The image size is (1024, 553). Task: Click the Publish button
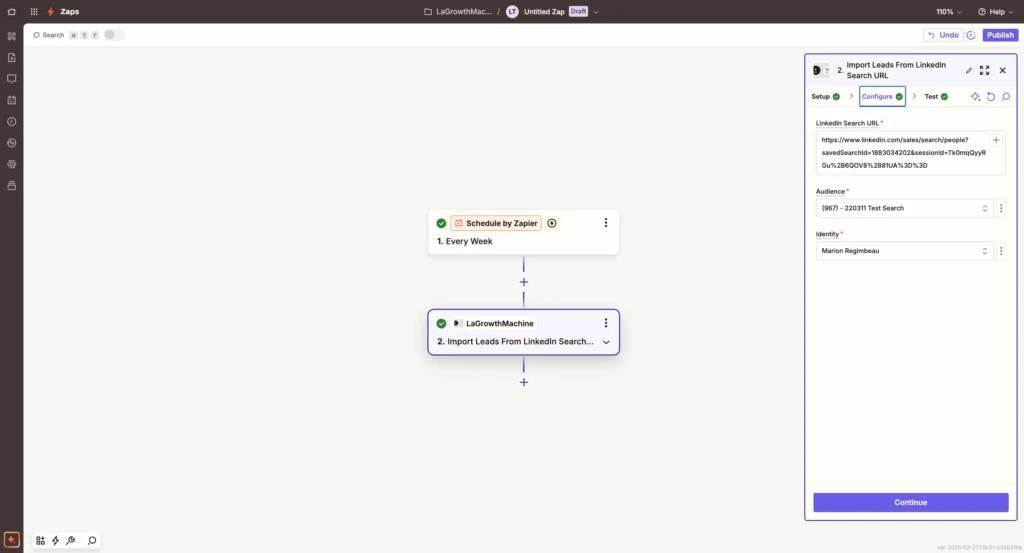click(x=1000, y=35)
